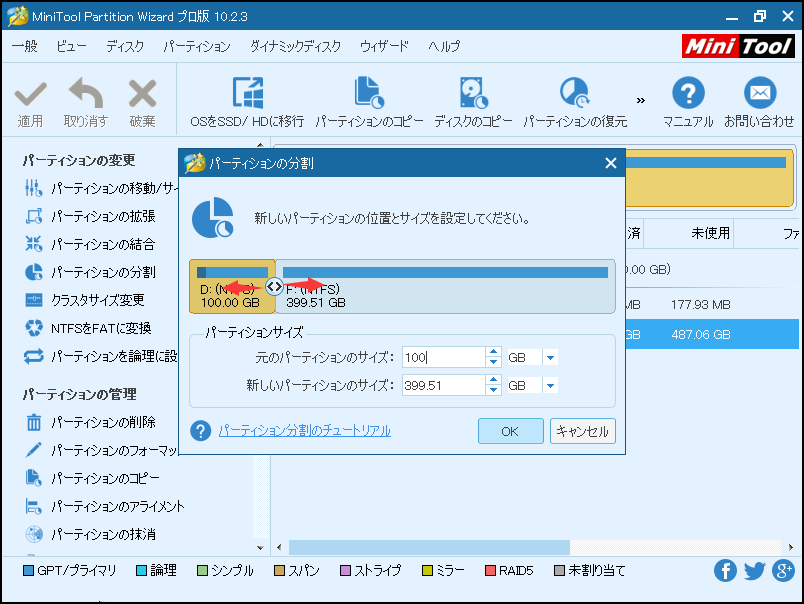Open unit dropdown for 新しいパーティションのサイズ

tap(551, 386)
